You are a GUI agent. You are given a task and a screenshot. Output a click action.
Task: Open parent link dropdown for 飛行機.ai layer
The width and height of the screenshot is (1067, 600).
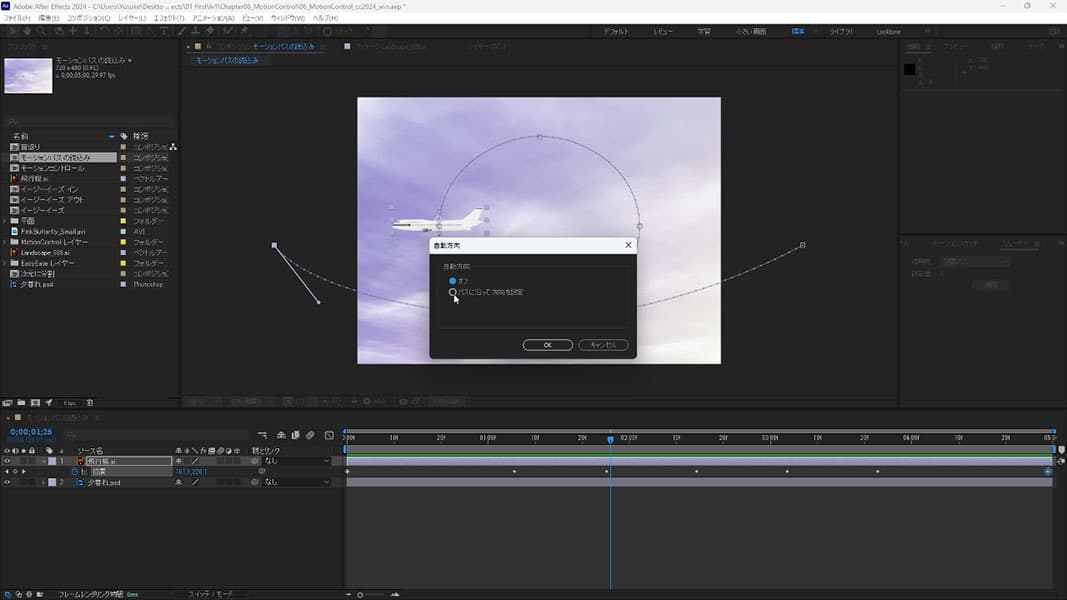point(297,461)
